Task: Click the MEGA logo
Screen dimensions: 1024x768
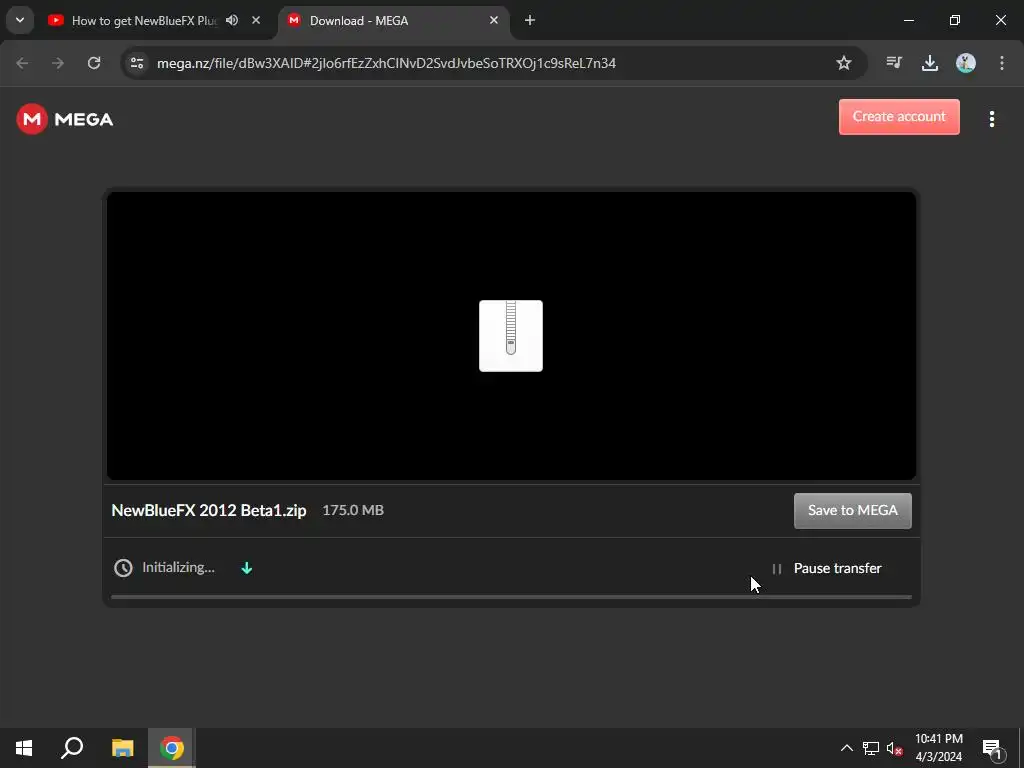Action: [65, 119]
